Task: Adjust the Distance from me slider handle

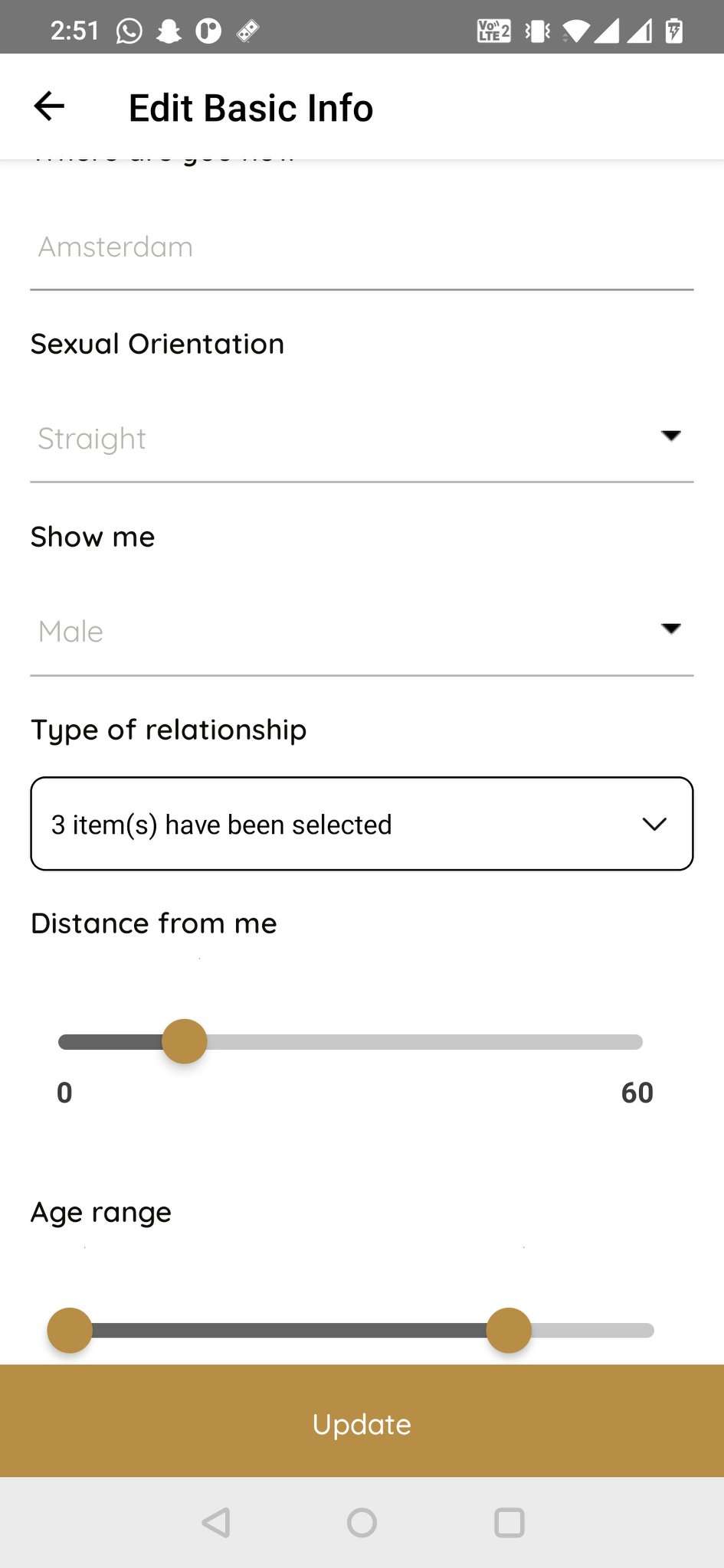Action: point(184,1041)
